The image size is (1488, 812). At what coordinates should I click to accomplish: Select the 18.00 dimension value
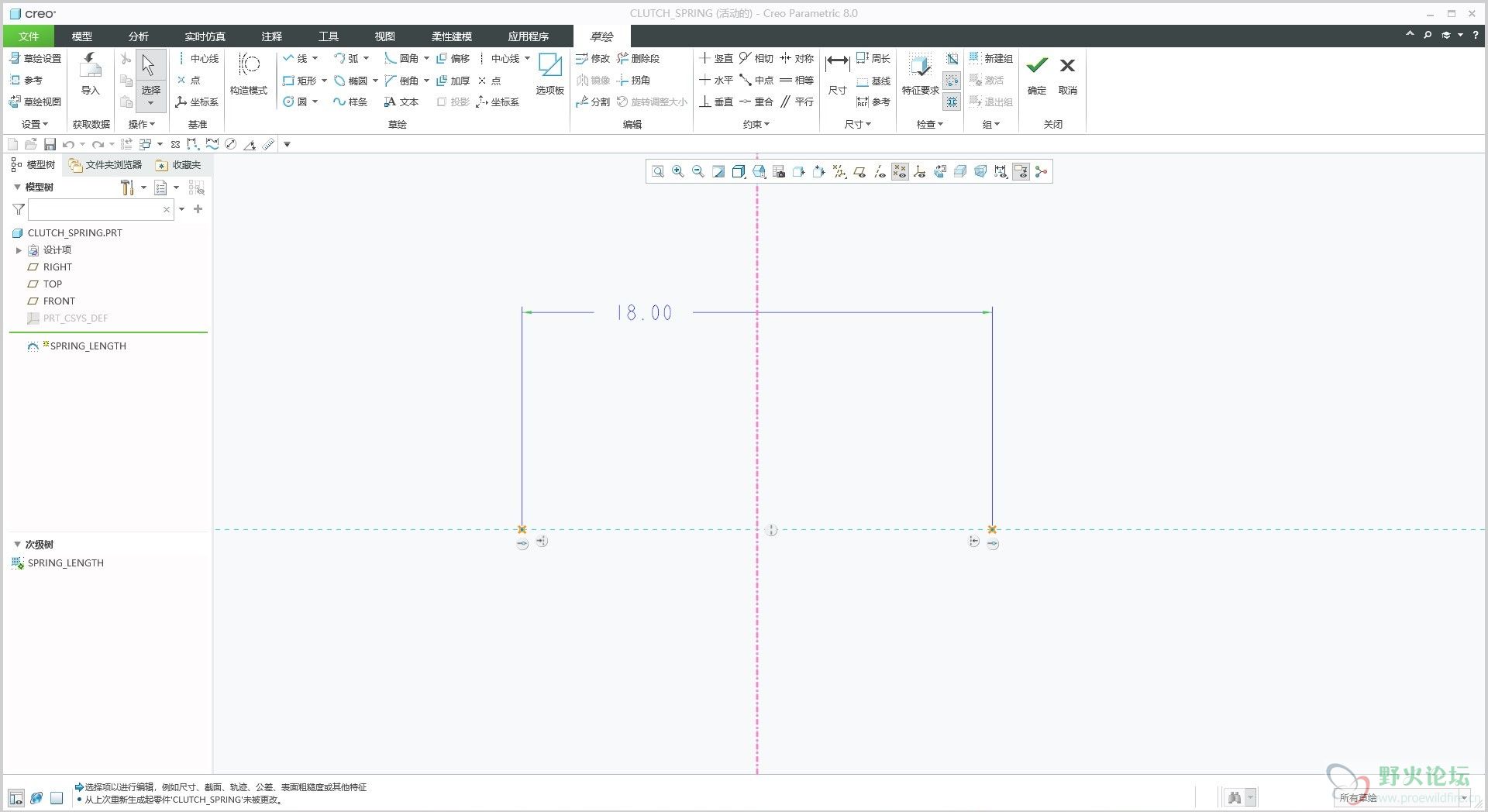pyautogui.click(x=644, y=312)
